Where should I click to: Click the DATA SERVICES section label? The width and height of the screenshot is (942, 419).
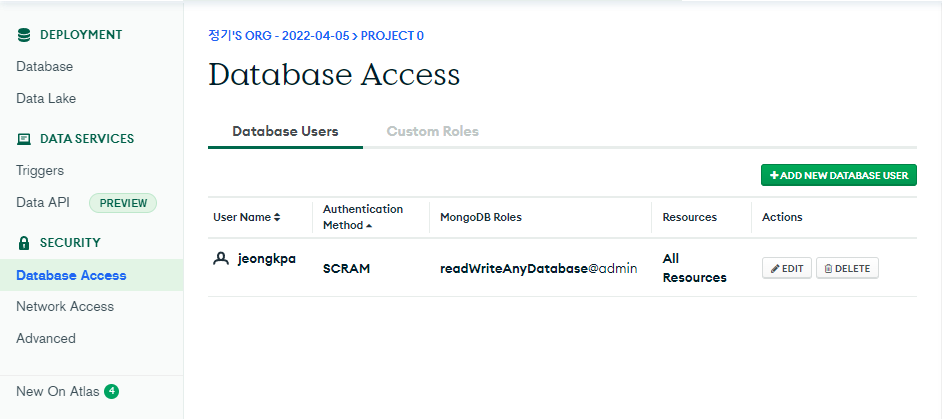pos(87,139)
